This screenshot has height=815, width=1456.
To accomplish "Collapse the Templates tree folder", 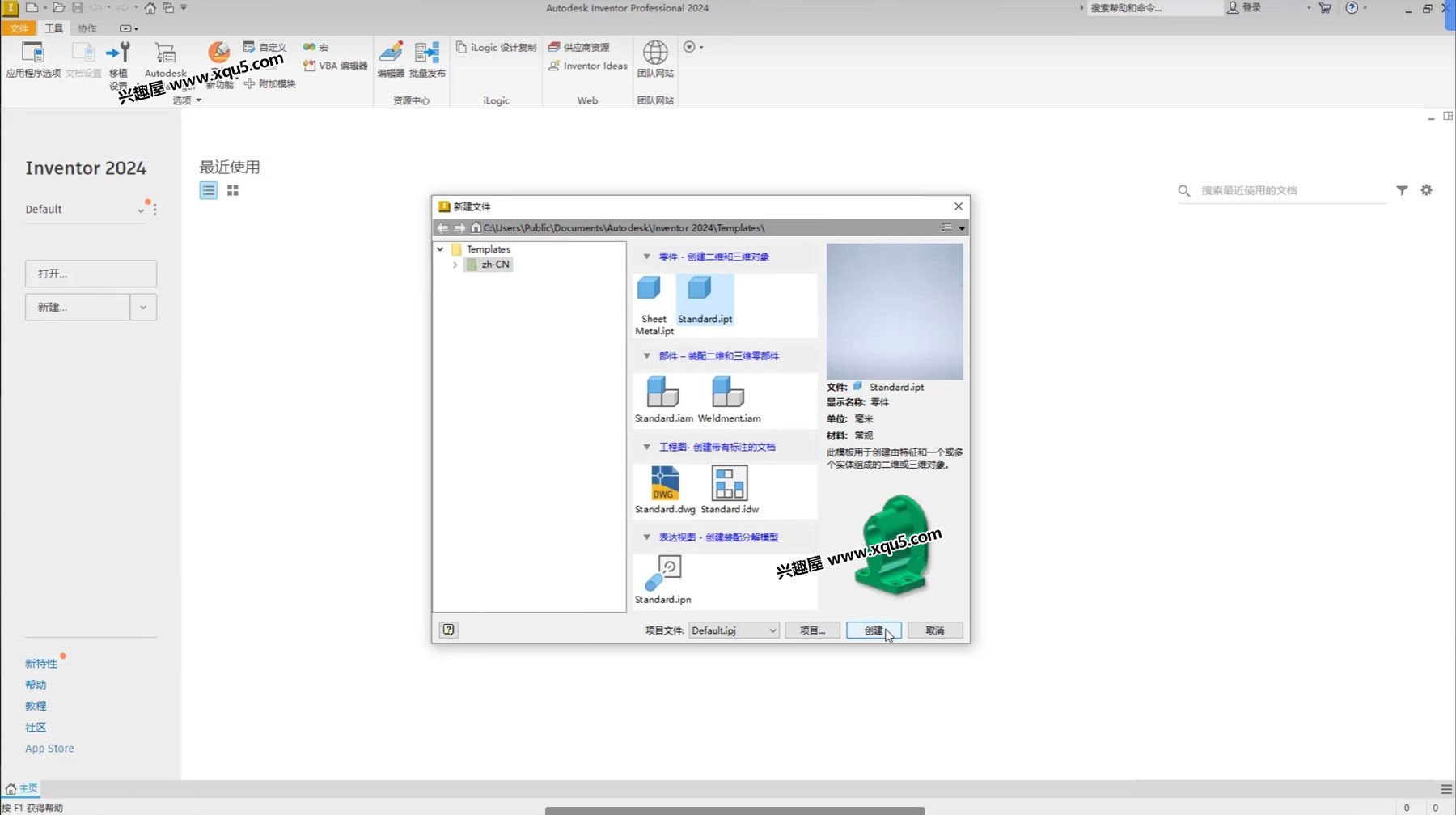I will click(x=441, y=249).
